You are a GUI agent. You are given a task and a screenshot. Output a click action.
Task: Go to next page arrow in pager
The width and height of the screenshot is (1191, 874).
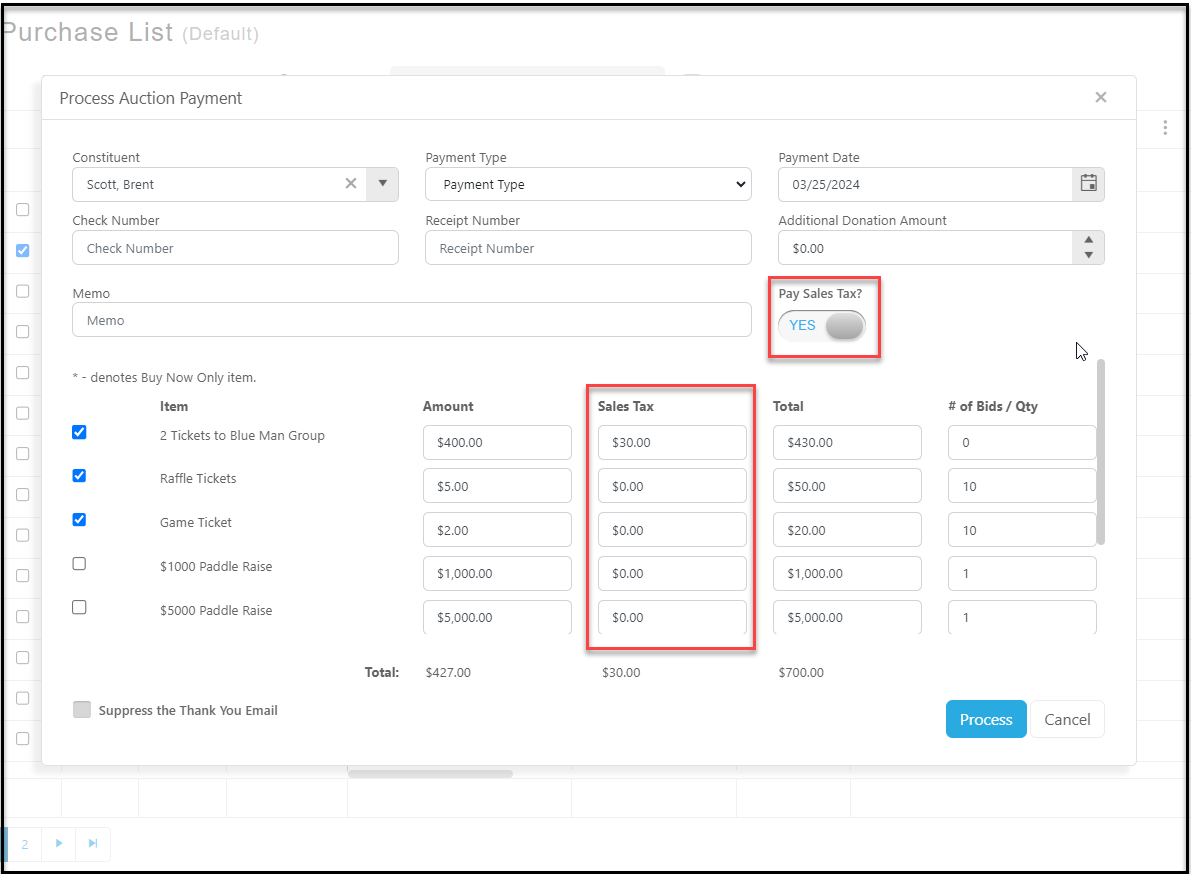coord(58,843)
